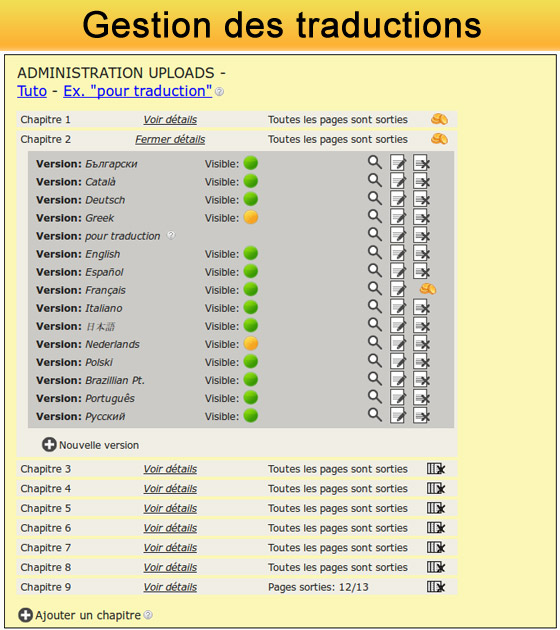Open the Tuto link

(x=32, y=91)
